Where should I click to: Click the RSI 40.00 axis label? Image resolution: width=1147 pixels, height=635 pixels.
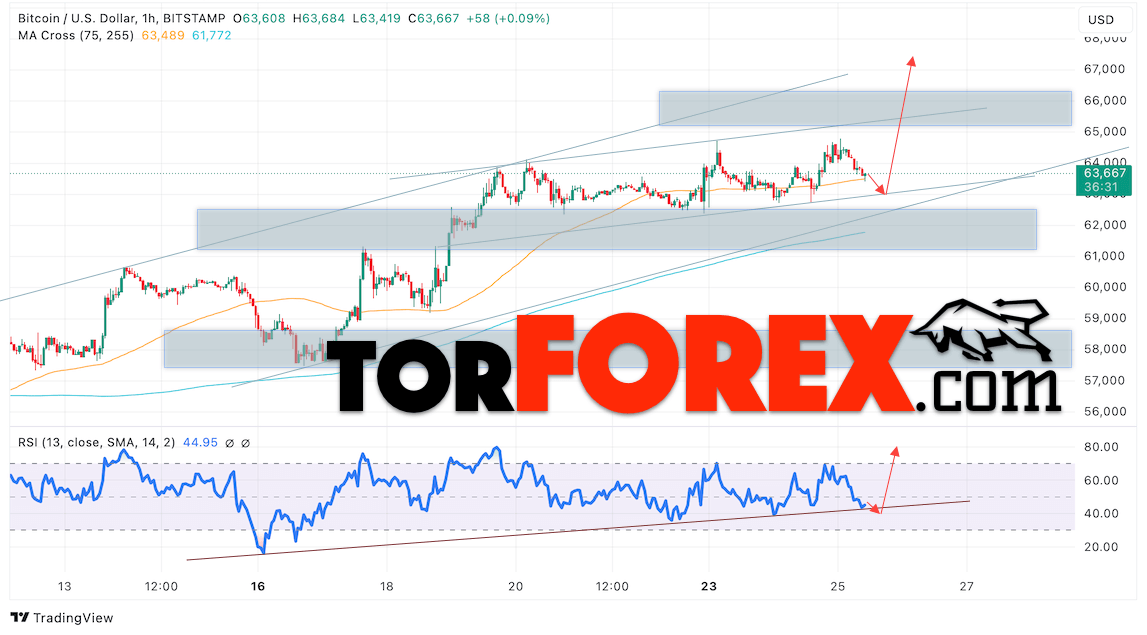tap(1101, 514)
